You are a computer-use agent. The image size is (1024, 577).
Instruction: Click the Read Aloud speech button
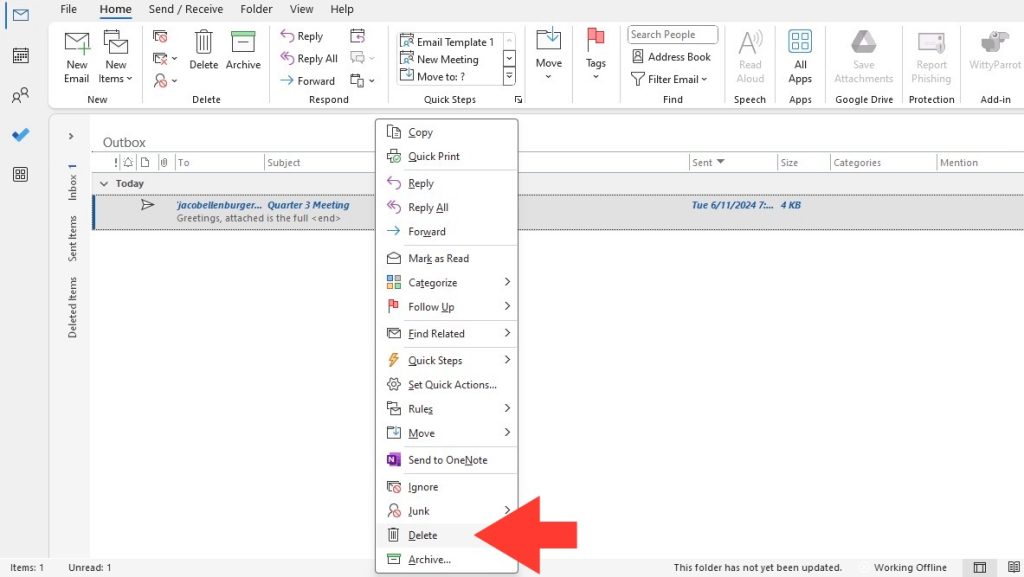click(750, 57)
